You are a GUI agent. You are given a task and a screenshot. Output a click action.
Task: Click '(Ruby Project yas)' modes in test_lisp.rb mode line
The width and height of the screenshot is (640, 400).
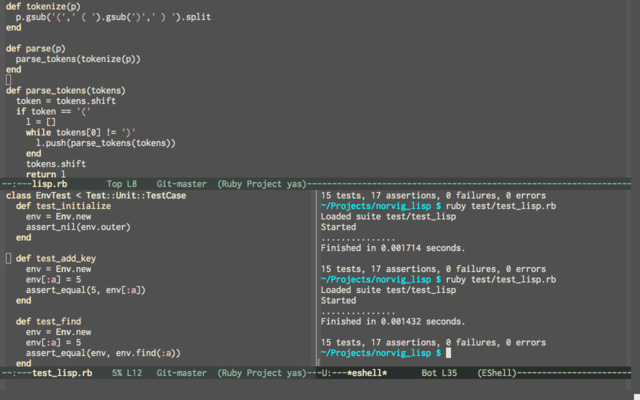pos(262,373)
